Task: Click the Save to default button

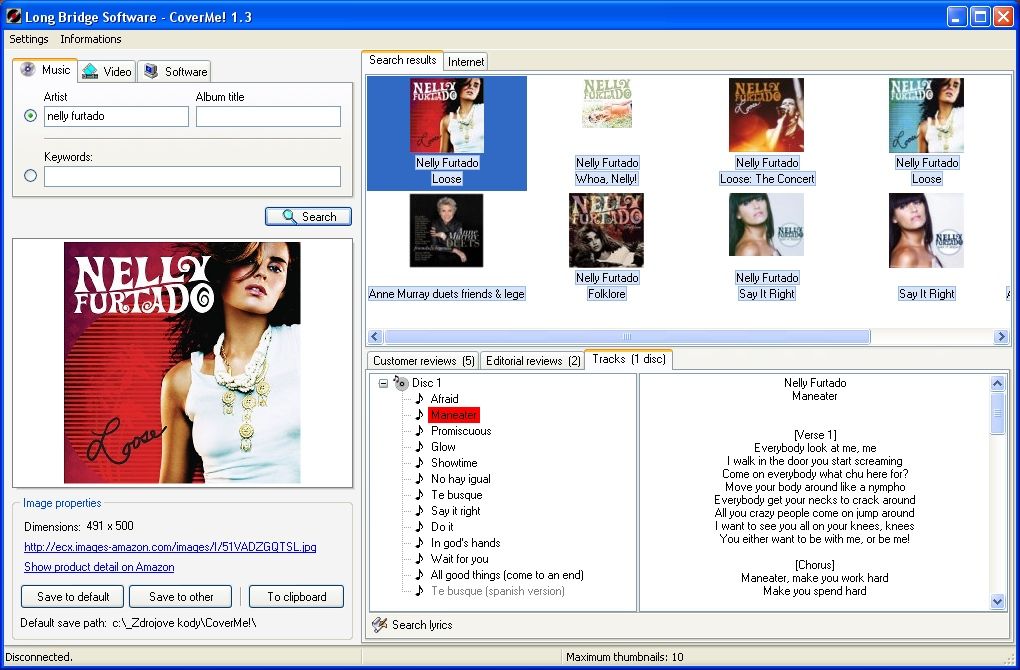Action: pos(74,596)
